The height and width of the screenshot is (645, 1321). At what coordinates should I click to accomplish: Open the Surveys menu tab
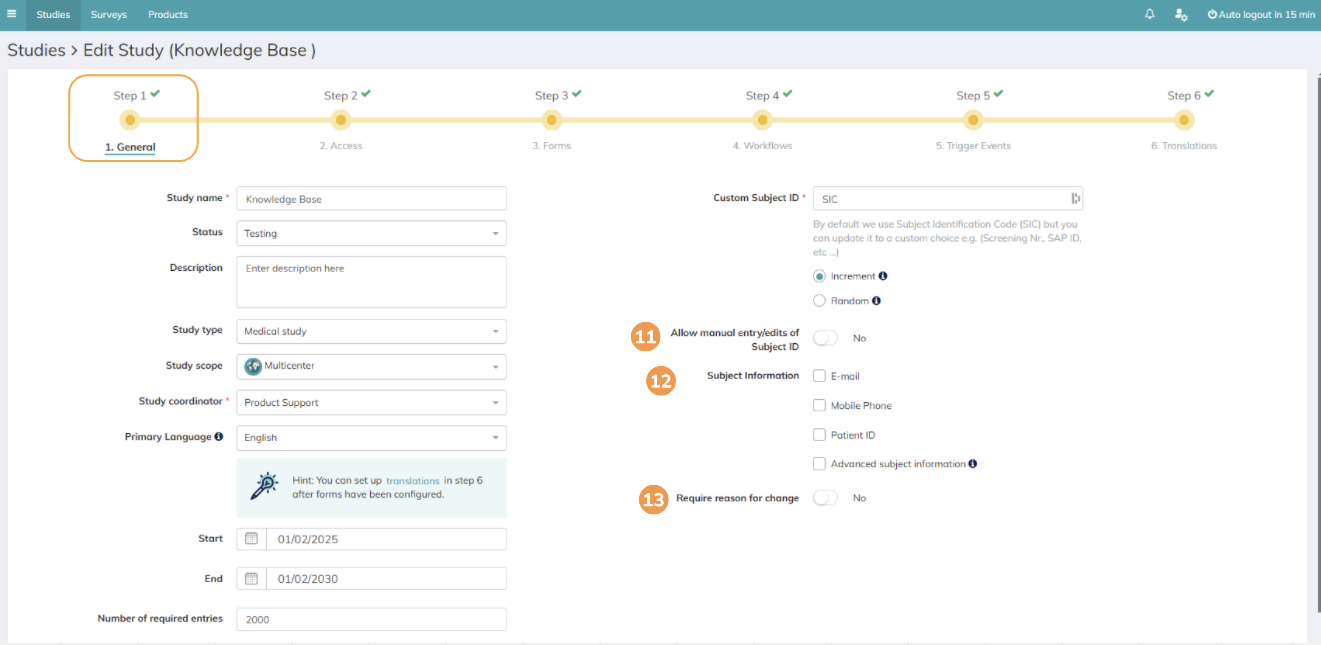click(x=109, y=15)
